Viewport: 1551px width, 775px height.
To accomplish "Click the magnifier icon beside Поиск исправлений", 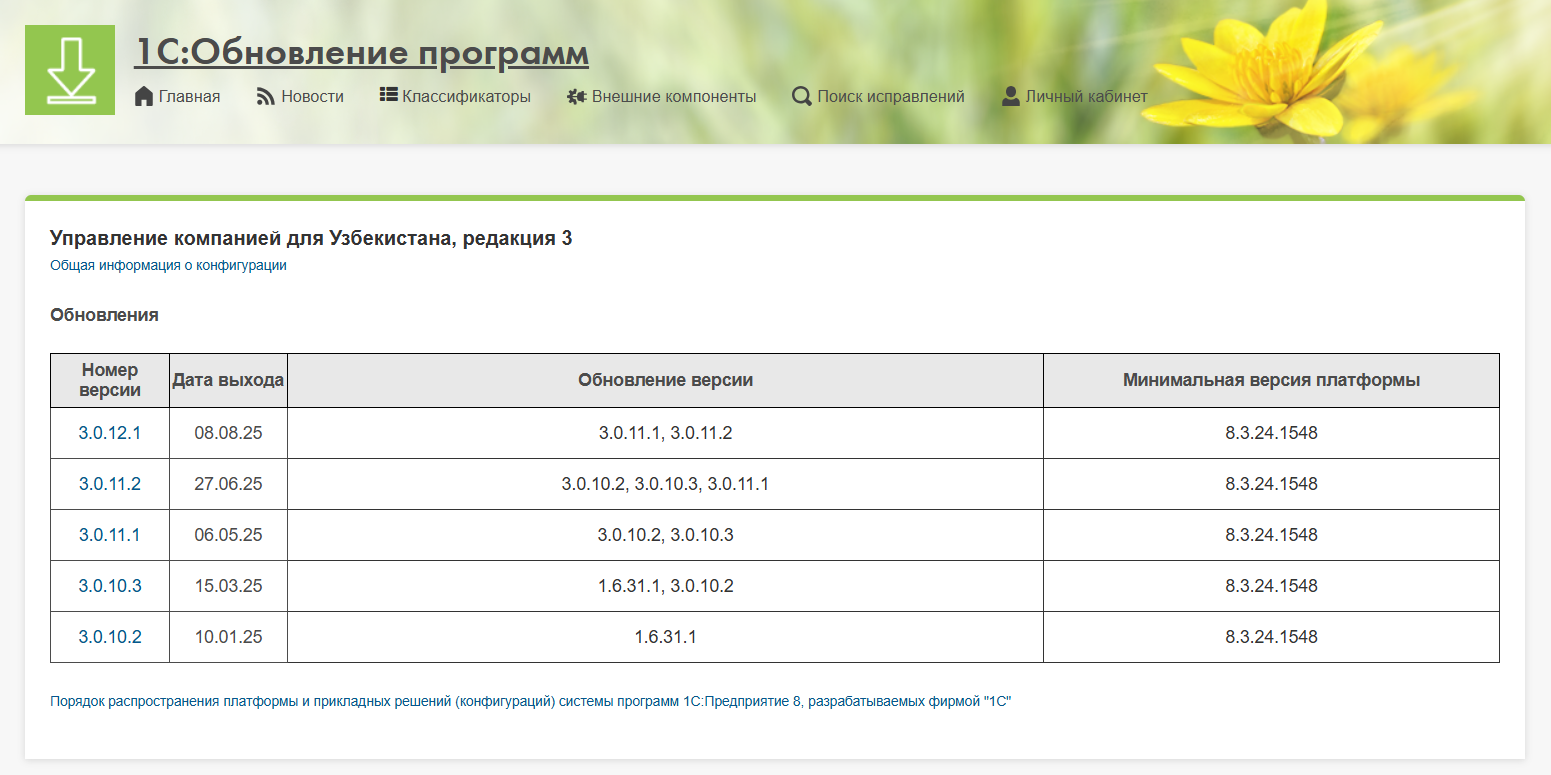I will pyautogui.click(x=801, y=97).
